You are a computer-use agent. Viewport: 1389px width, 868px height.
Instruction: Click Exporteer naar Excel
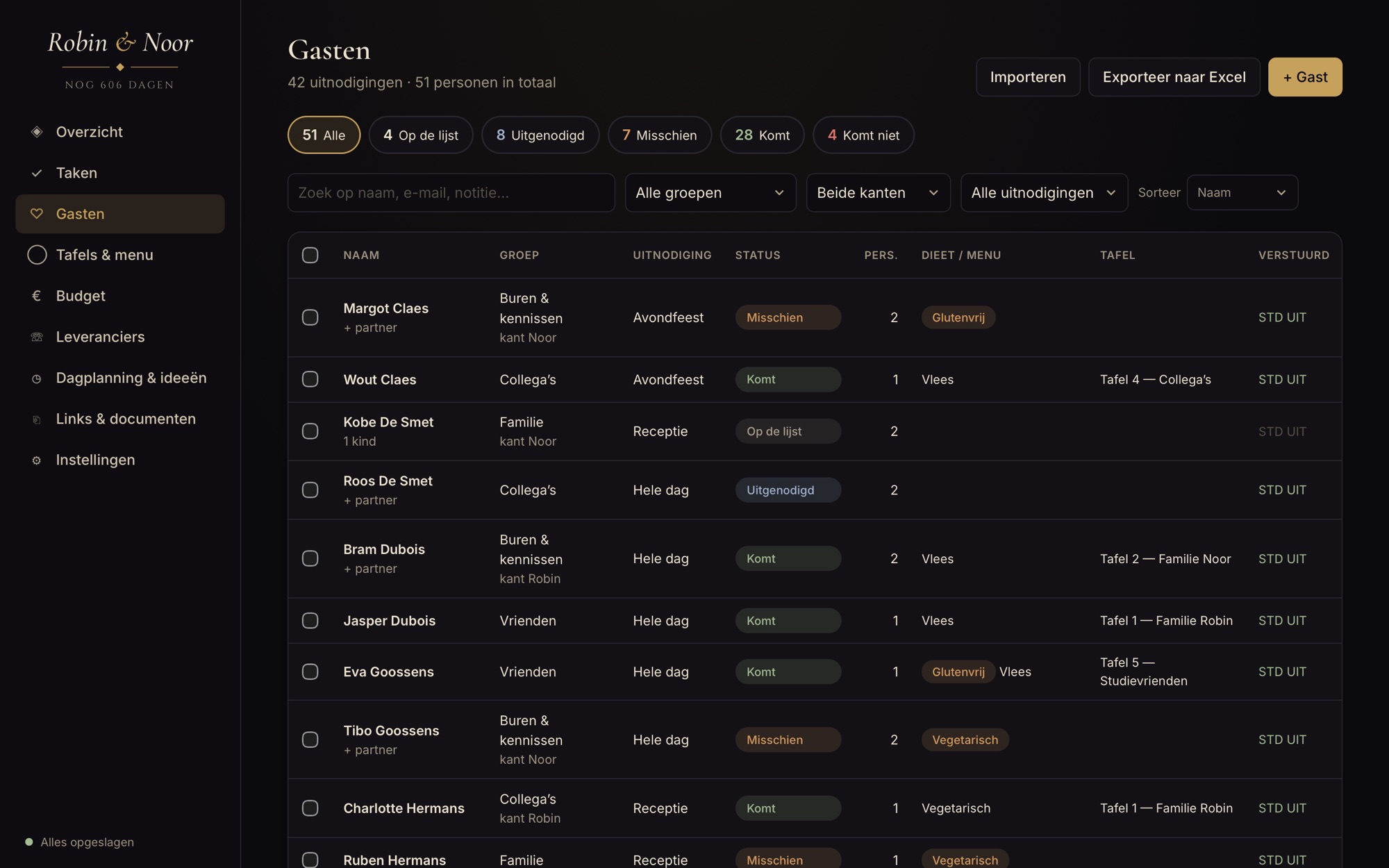1174,77
